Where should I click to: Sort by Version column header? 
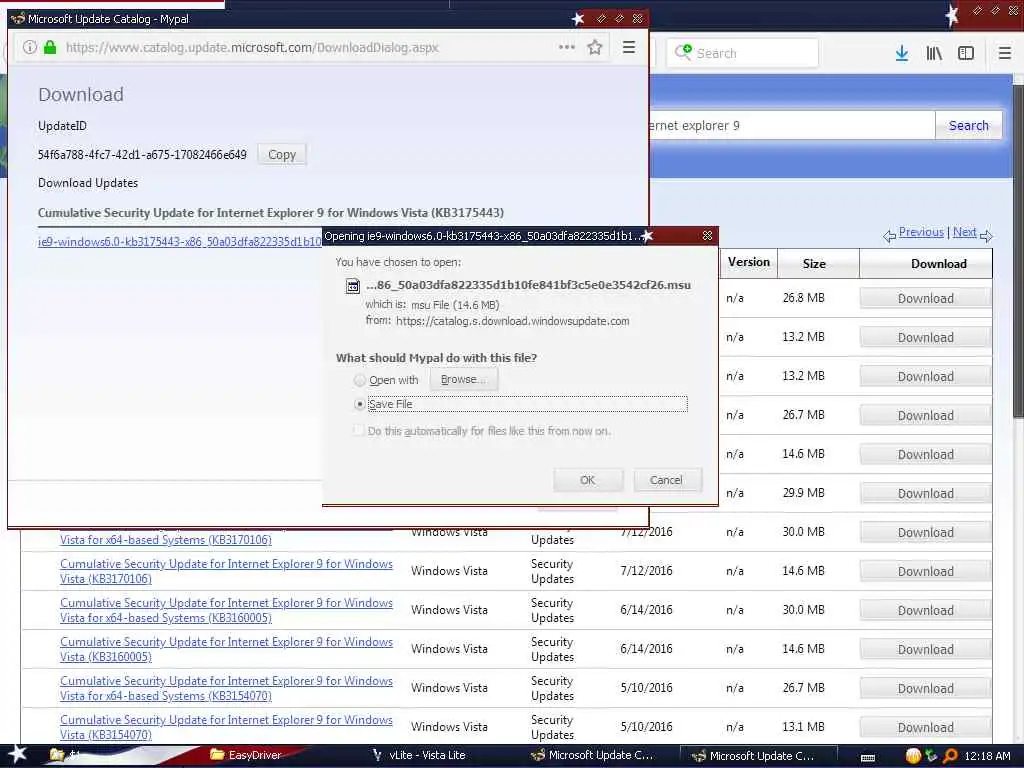[x=748, y=263]
